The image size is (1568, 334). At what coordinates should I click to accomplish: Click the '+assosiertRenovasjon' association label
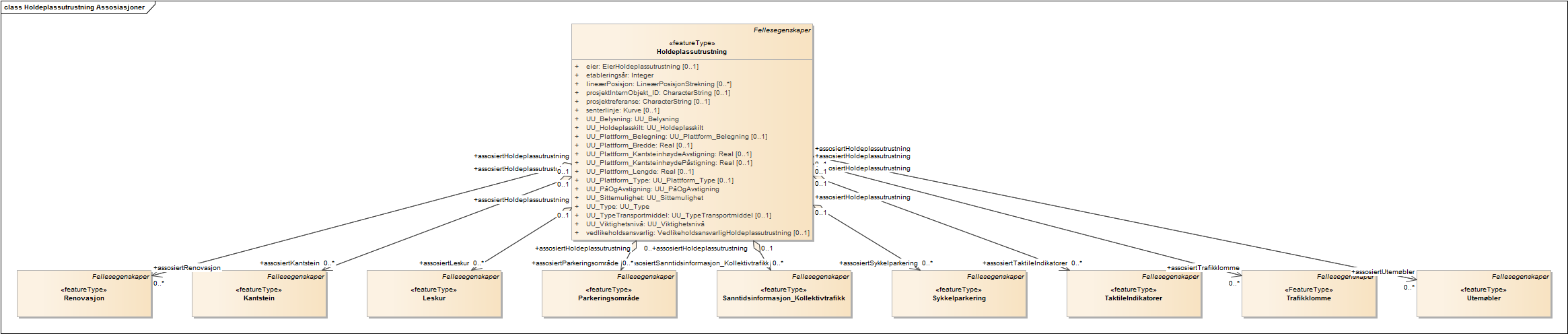pos(187,268)
